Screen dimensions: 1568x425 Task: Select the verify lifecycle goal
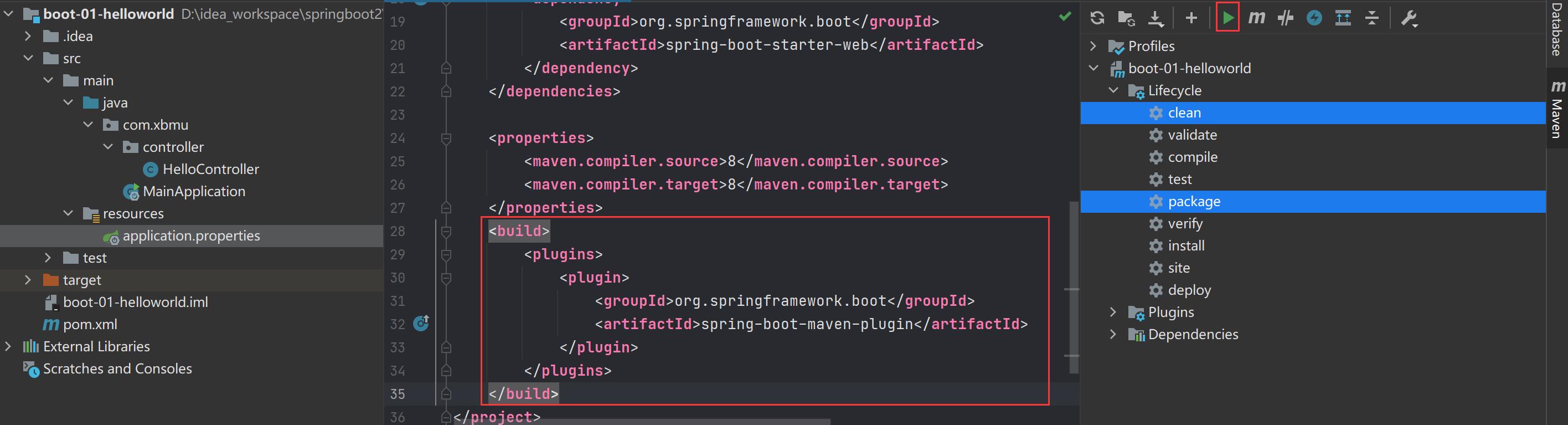pos(1313,223)
